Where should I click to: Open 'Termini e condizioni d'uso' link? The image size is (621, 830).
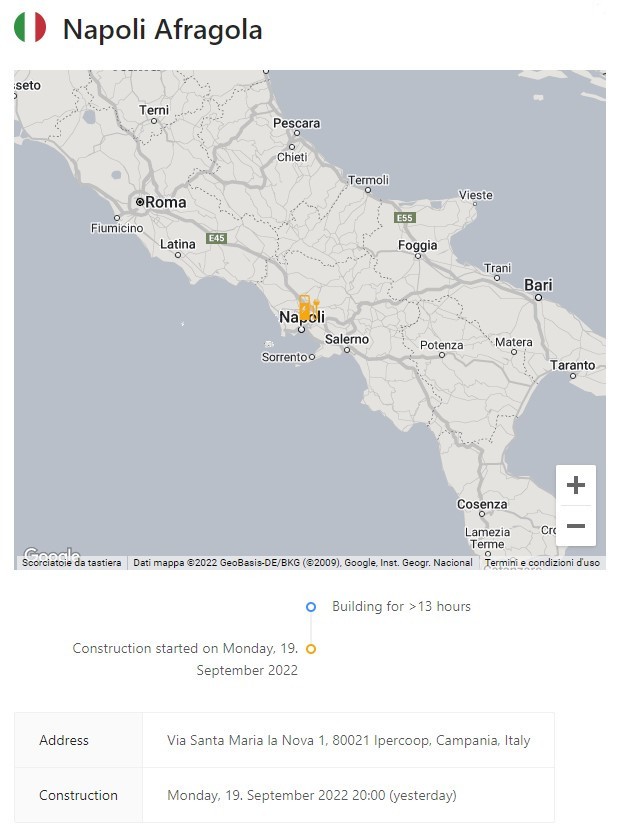pyautogui.click(x=542, y=563)
